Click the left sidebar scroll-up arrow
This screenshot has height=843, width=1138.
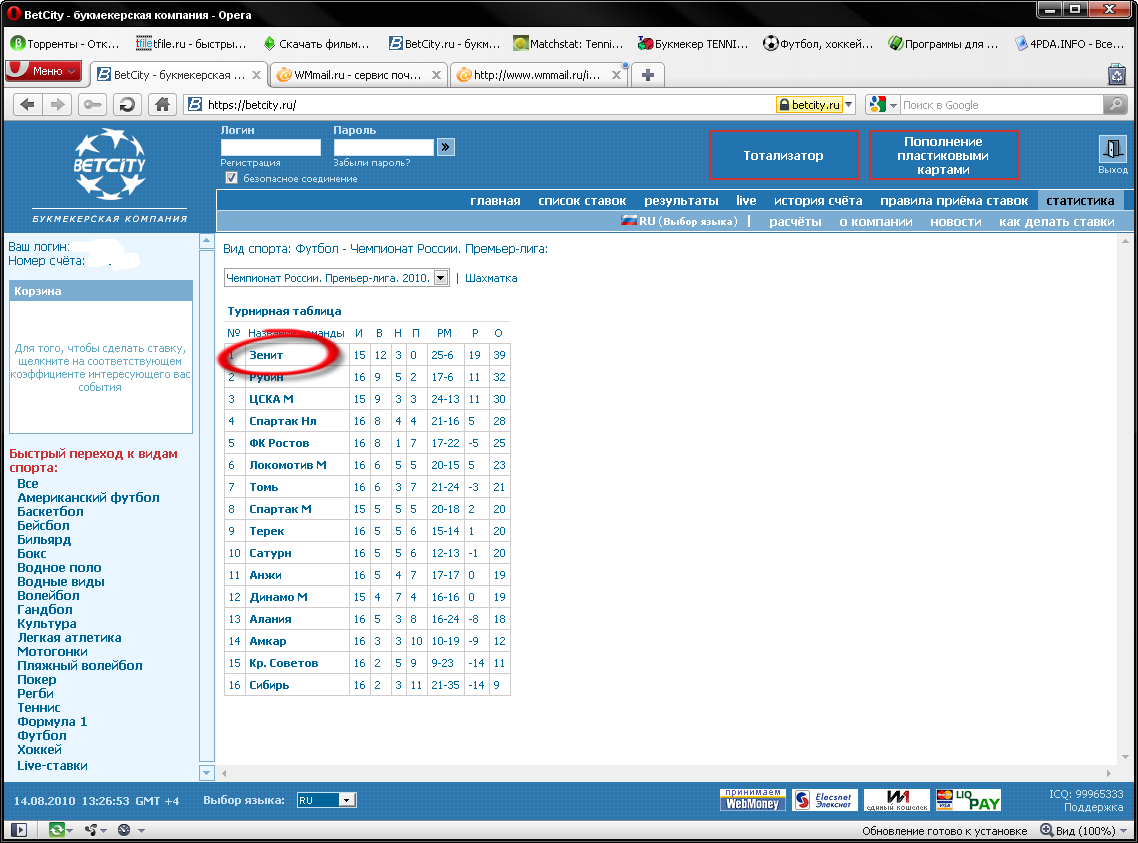[x=207, y=241]
